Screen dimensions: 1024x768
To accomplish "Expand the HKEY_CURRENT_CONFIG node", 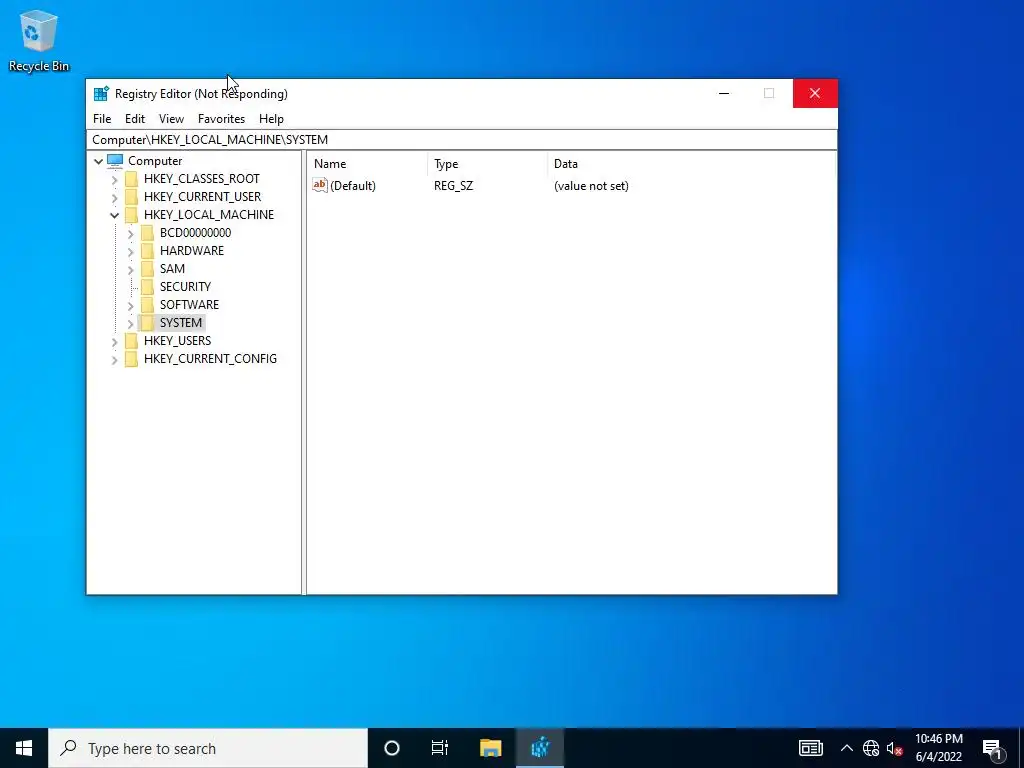I will (x=115, y=359).
